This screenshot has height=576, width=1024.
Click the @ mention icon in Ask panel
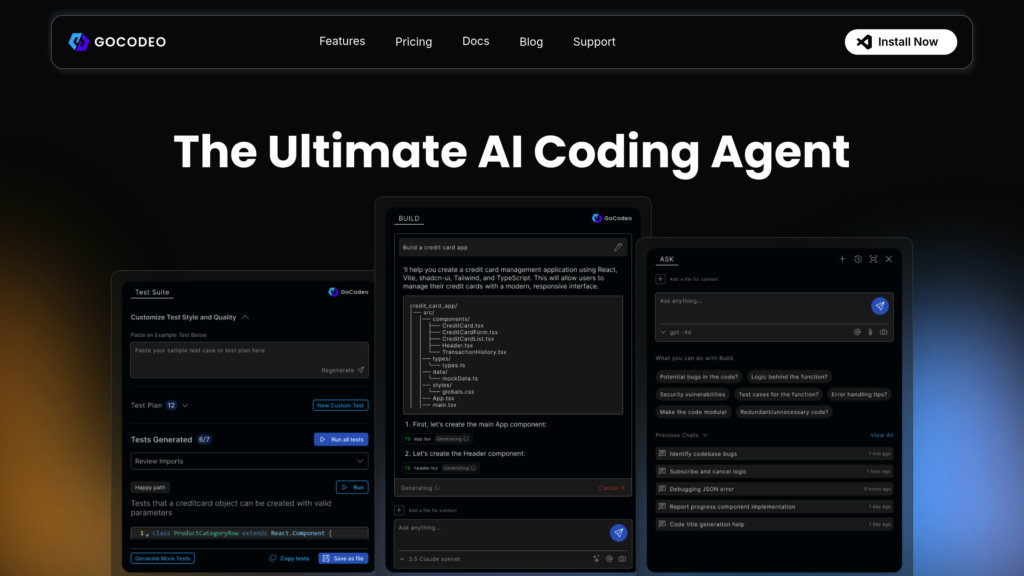click(857, 332)
